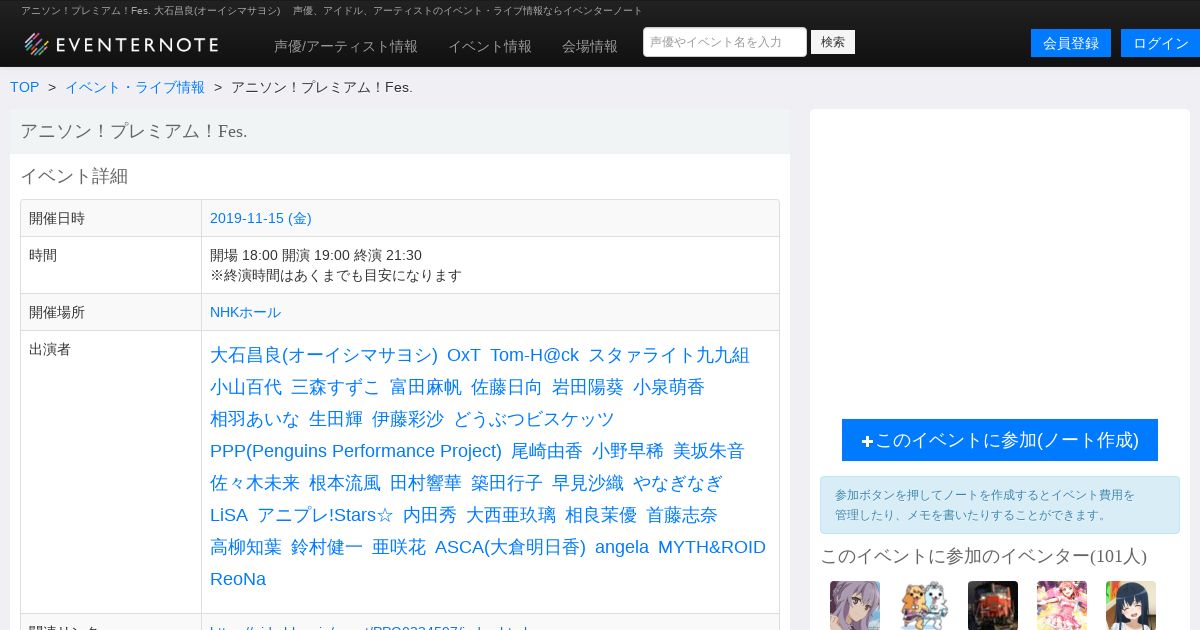The width and height of the screenshot is (1200, 630).
Task: Open performer 根本流風
Action: click(x=345, y=483)
